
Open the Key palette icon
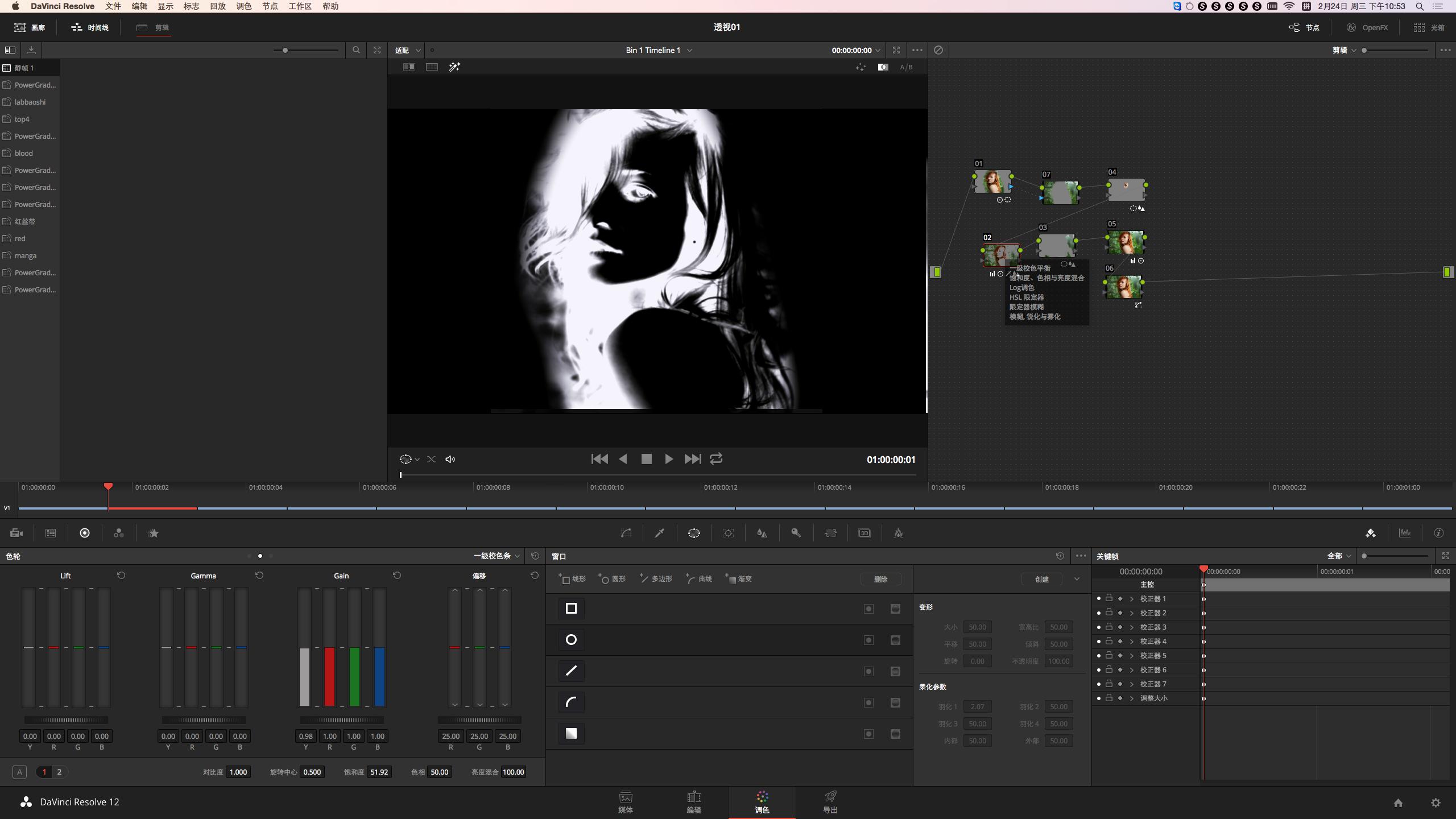[796, 533]
